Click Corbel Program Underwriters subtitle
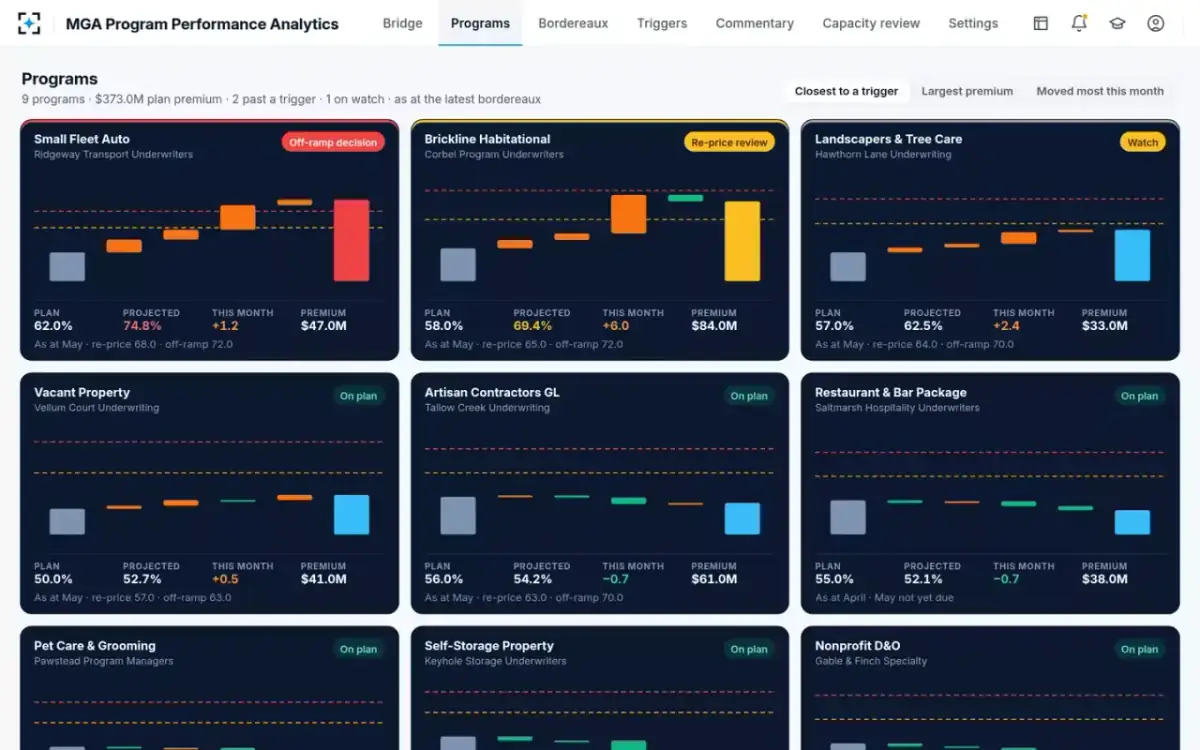1200x750 pixels. [494, 155]
